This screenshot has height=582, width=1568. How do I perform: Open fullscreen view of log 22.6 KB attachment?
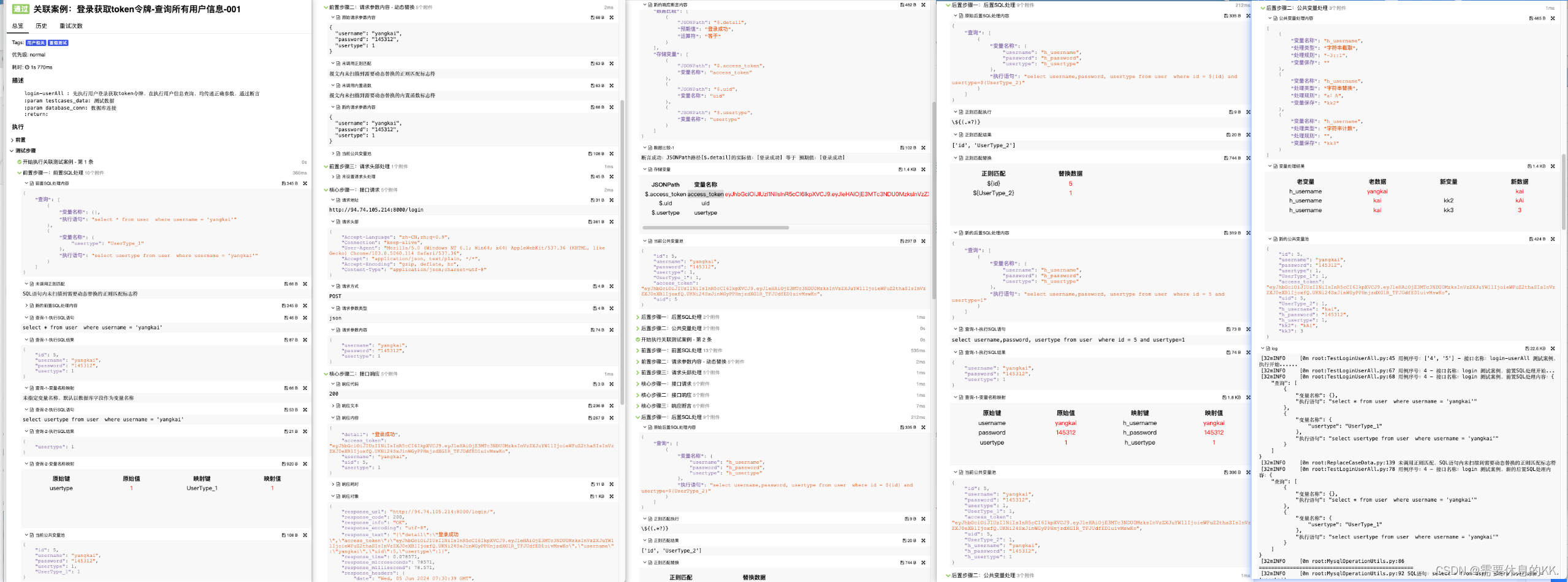(x=1553, y=348)
